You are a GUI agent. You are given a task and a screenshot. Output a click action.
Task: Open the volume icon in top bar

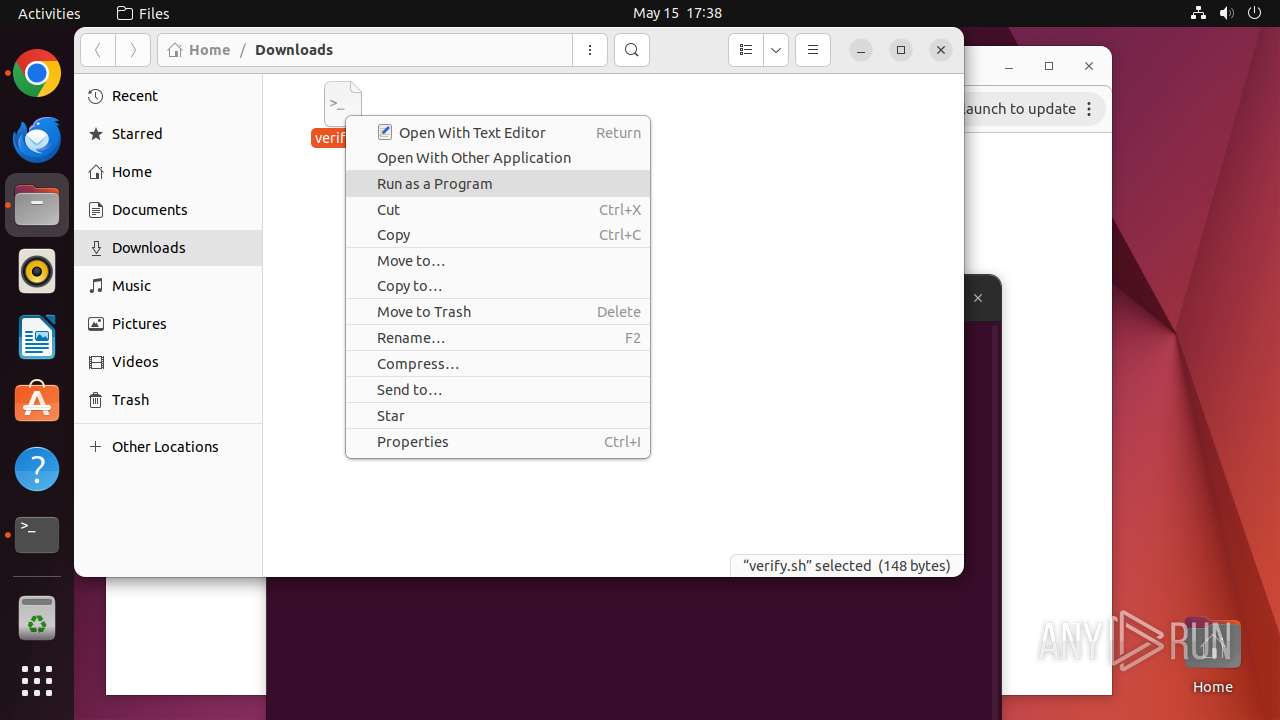coord(1227,13)
